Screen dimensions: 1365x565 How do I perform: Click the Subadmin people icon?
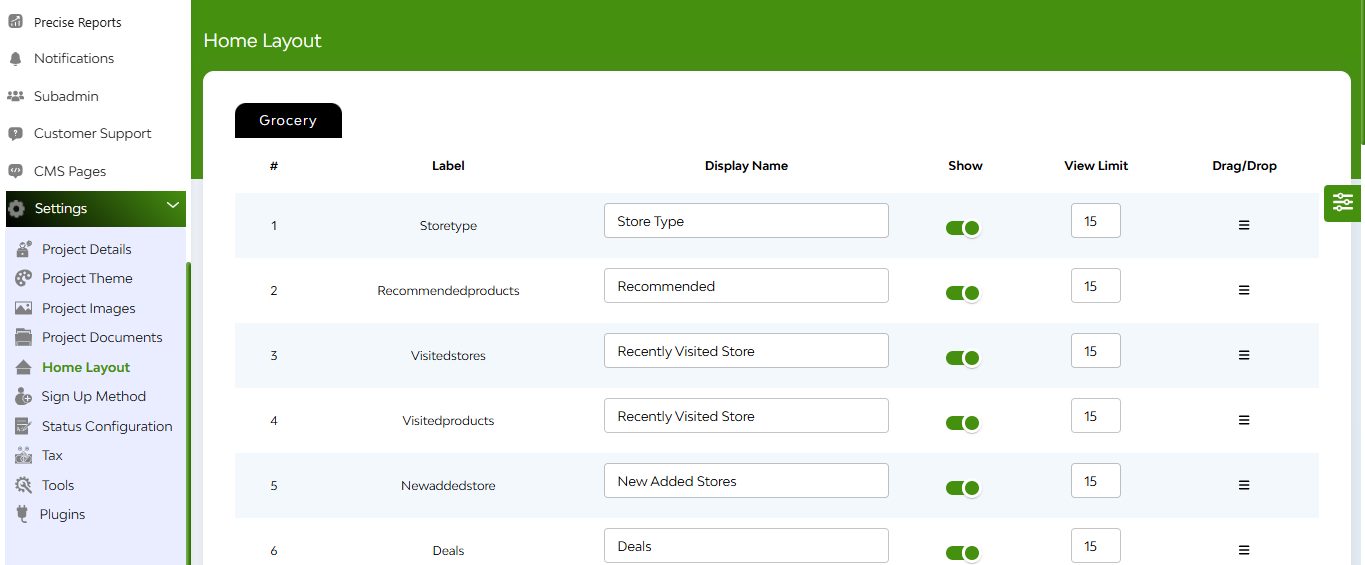click(x=15, y=96)
